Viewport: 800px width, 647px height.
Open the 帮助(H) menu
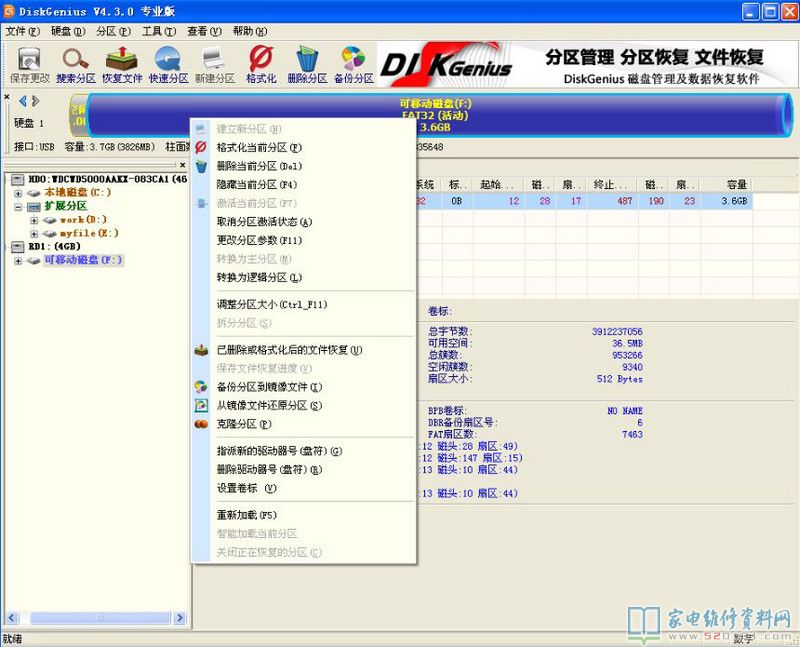[x=250, y=31]
